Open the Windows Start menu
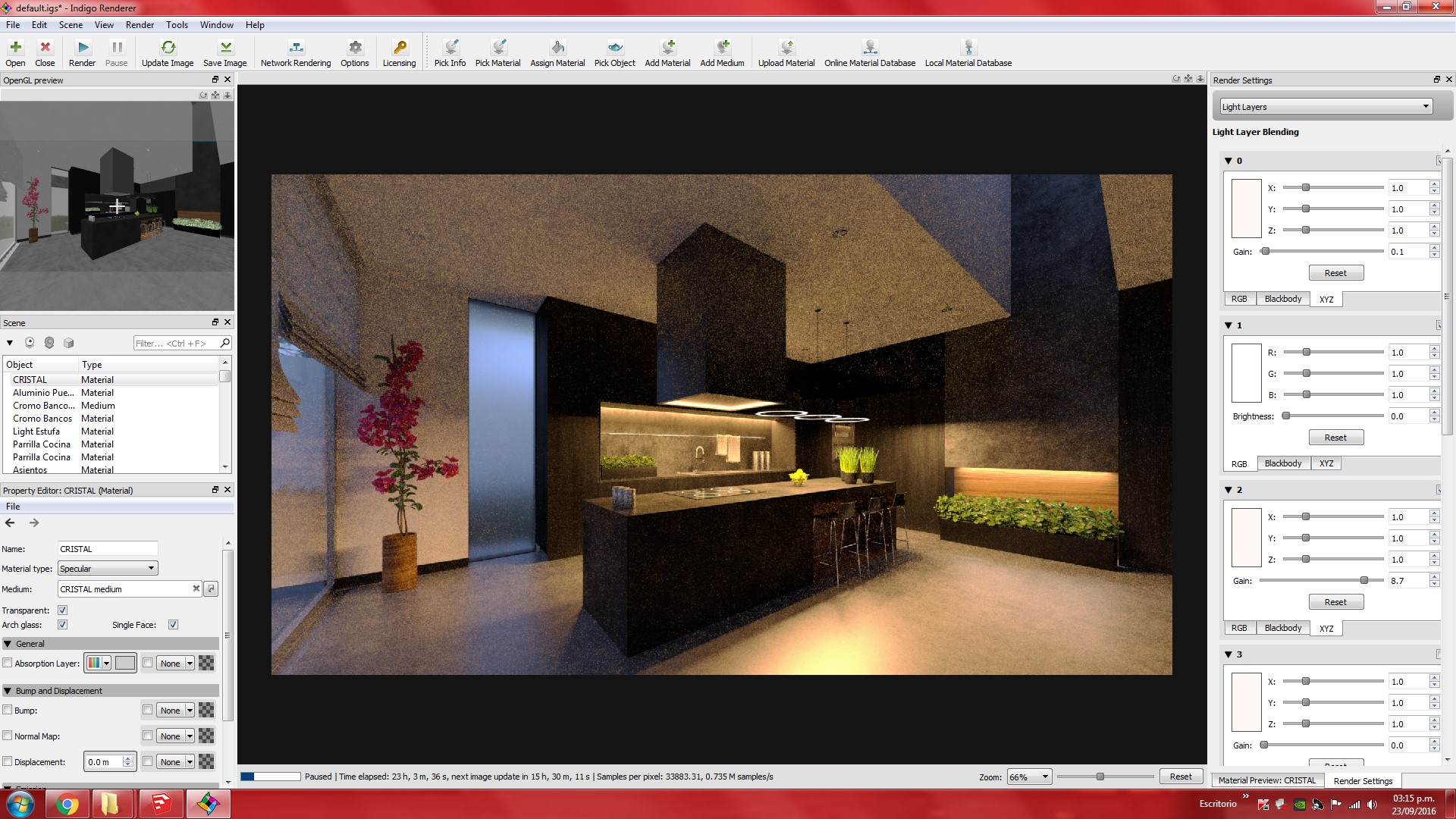1456x819 pixels. click(x=20, y=804)
